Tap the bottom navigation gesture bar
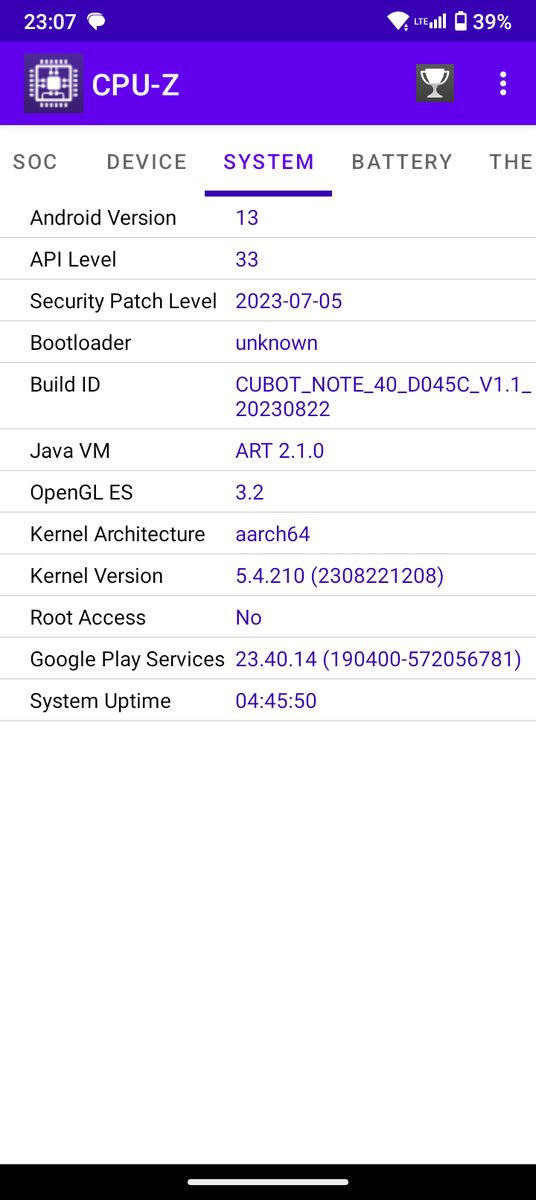 [x=268, y=1182]
